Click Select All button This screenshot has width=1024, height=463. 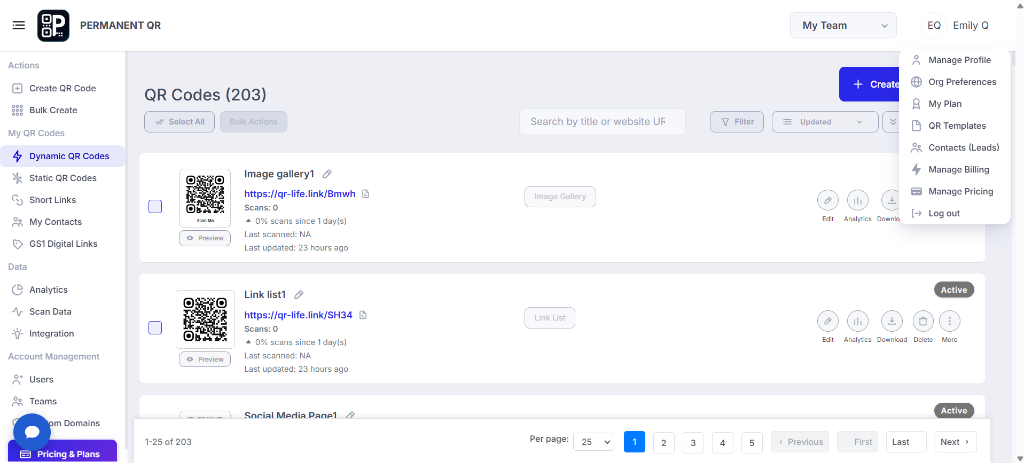(x=180, y=121)
